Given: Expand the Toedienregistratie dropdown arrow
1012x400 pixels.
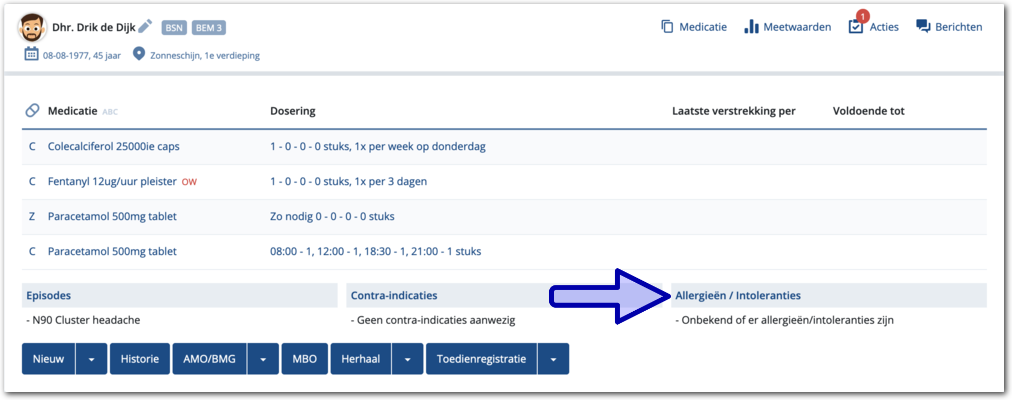Looking at the screenshot, I should pyautogui.click(x=553, y=359).
